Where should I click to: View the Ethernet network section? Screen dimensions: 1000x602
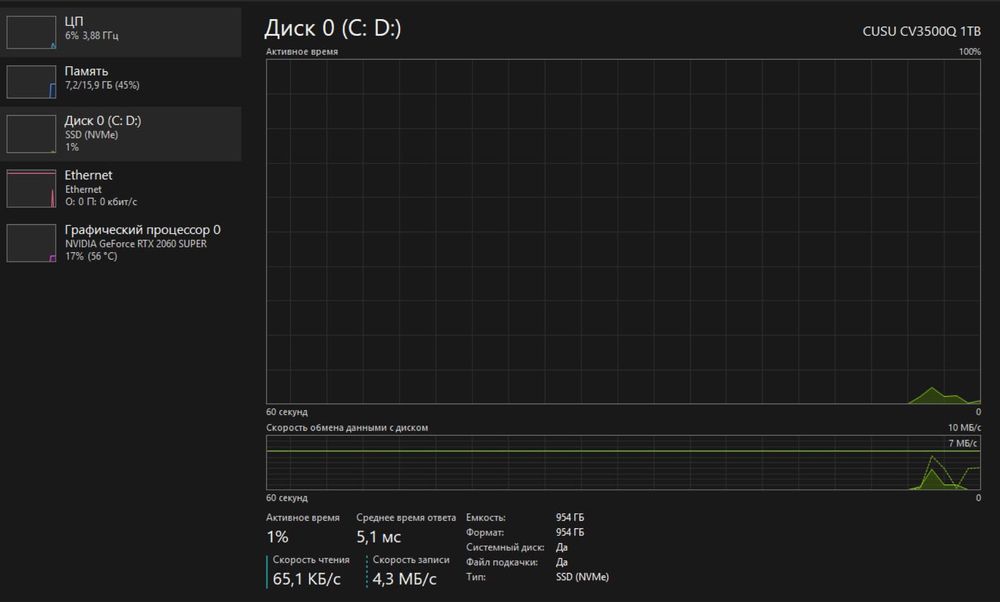(x=121, y=188)
